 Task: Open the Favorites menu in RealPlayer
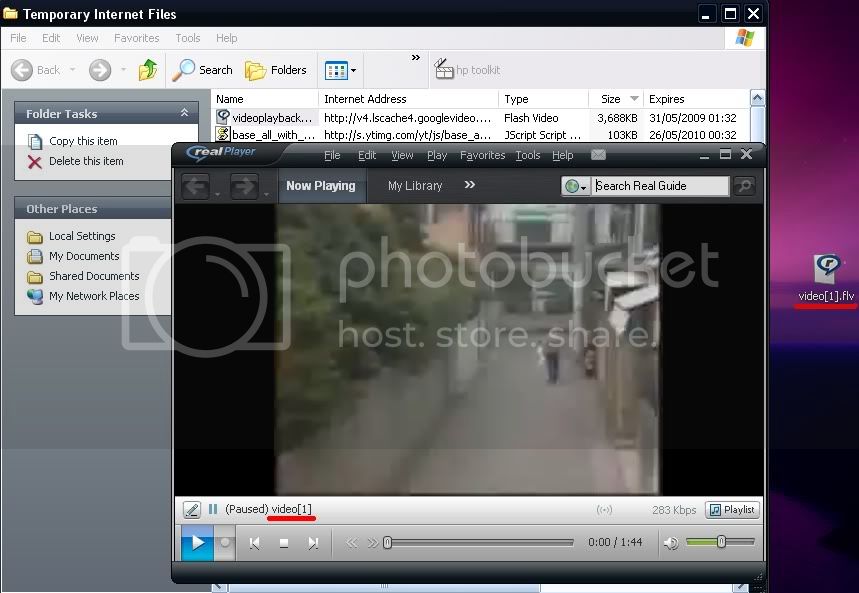482,155
